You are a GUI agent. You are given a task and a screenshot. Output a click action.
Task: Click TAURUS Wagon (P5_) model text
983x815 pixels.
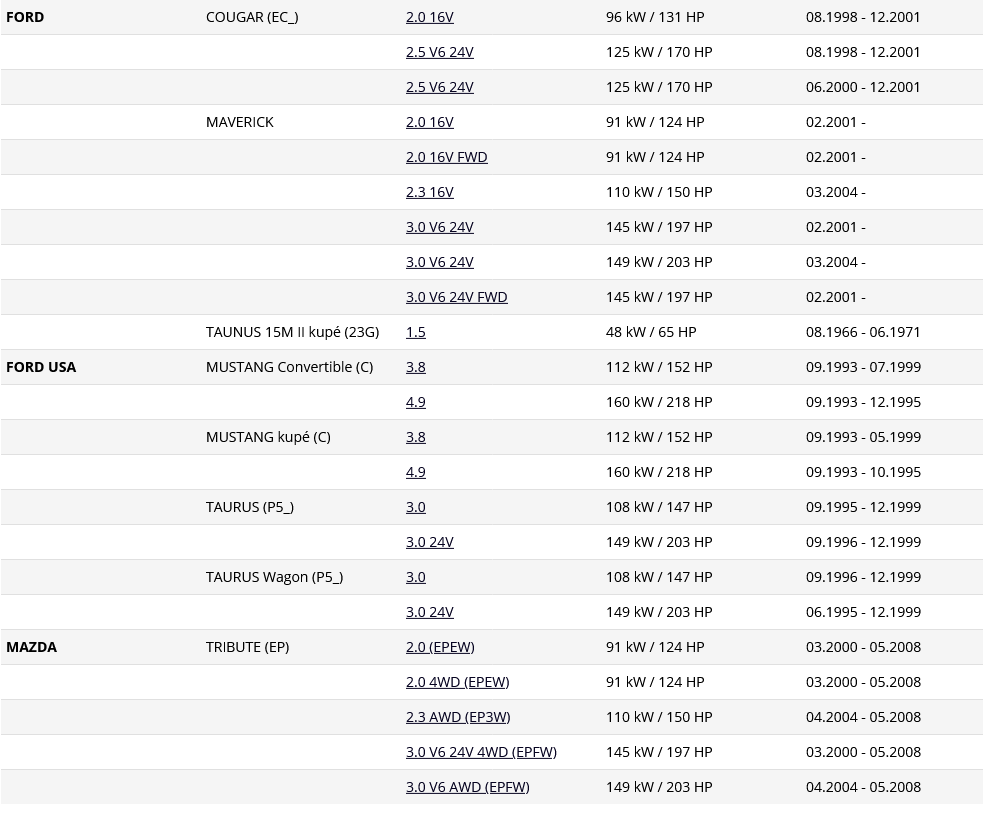pyautogui.click(x=275, y=577)
